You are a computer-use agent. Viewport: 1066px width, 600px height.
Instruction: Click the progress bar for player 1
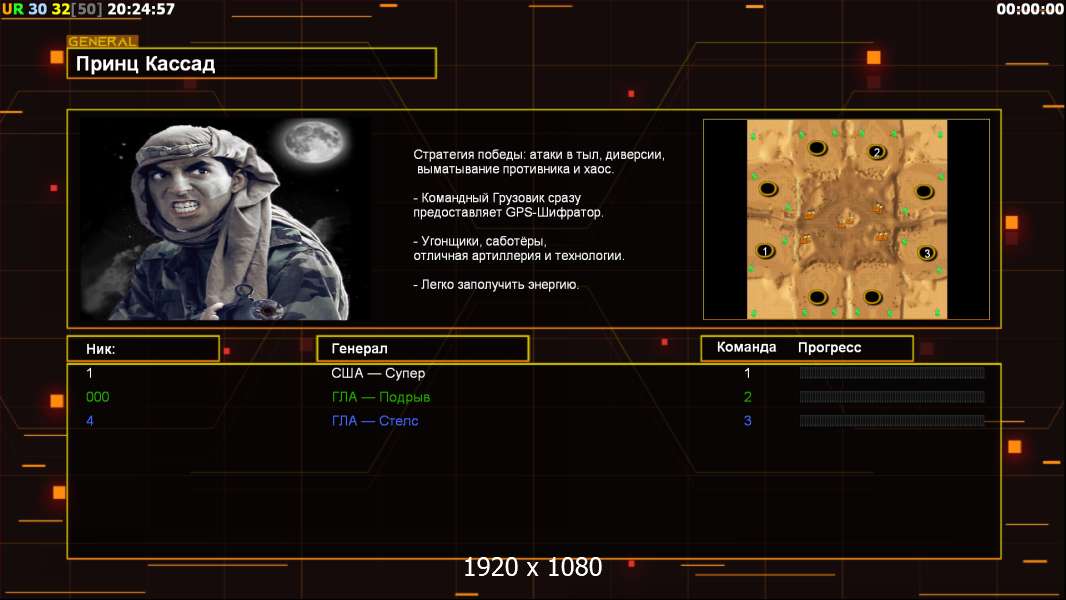(x=891, y=373)
